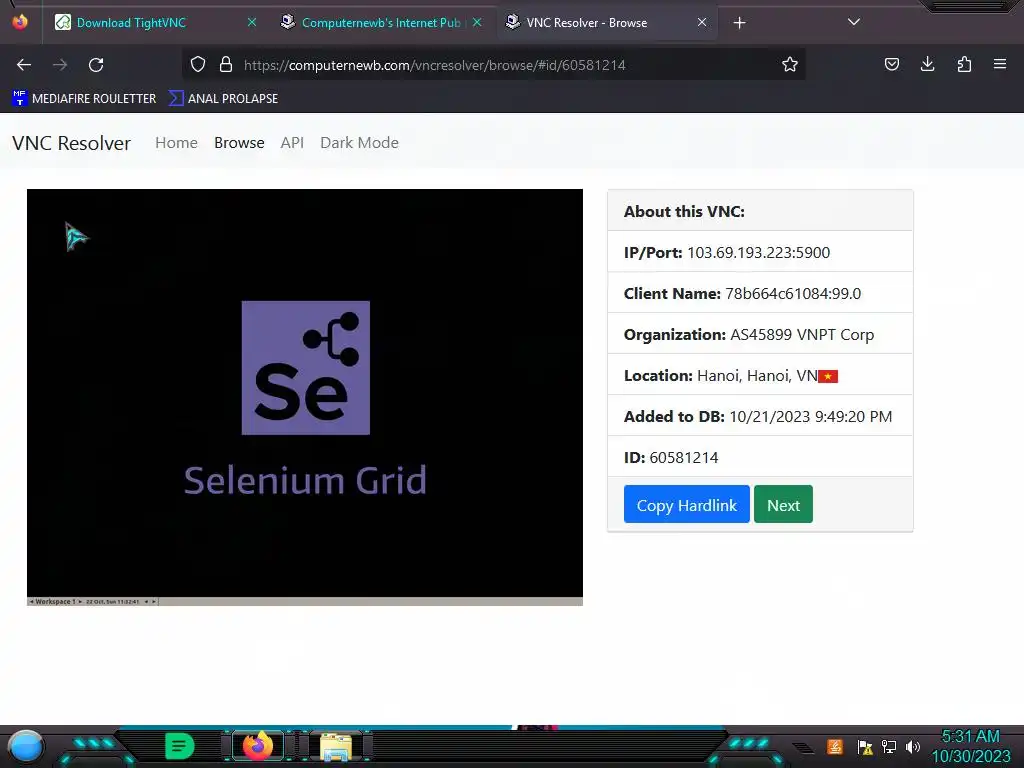Open the taskbar clock and date
This screenshot has height=768, width=1024.
[970, 746]
